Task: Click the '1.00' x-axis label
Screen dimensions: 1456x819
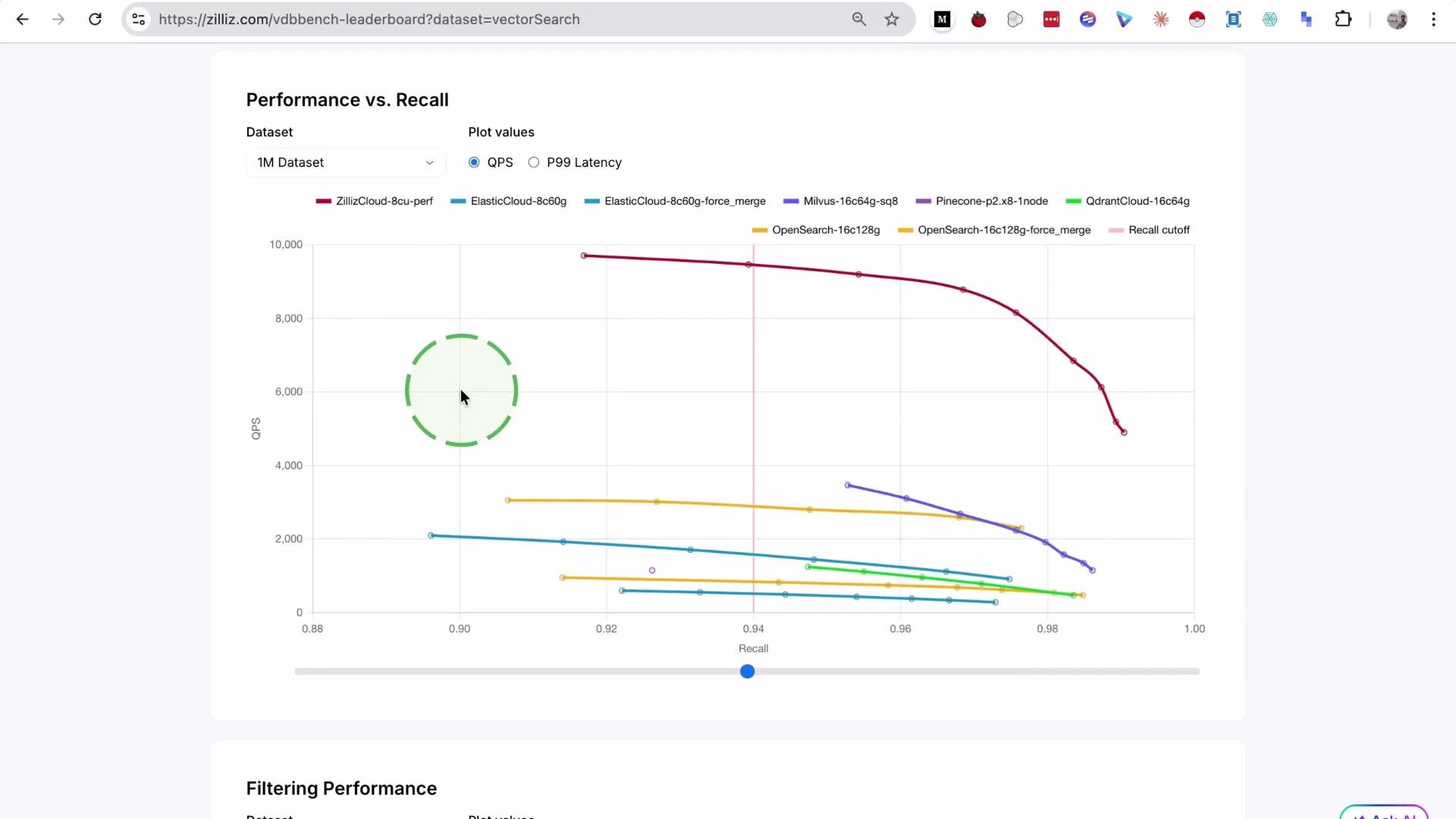Action: [1194, 629]
